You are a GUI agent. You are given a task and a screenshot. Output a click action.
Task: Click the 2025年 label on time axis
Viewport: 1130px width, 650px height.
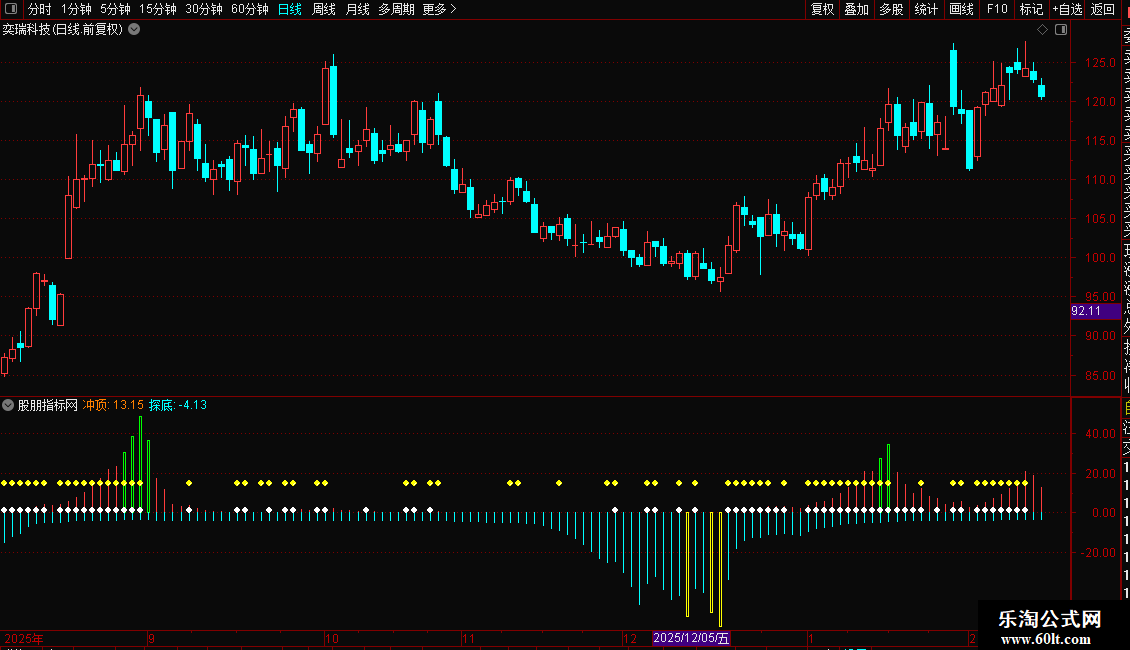click(24, 638)
